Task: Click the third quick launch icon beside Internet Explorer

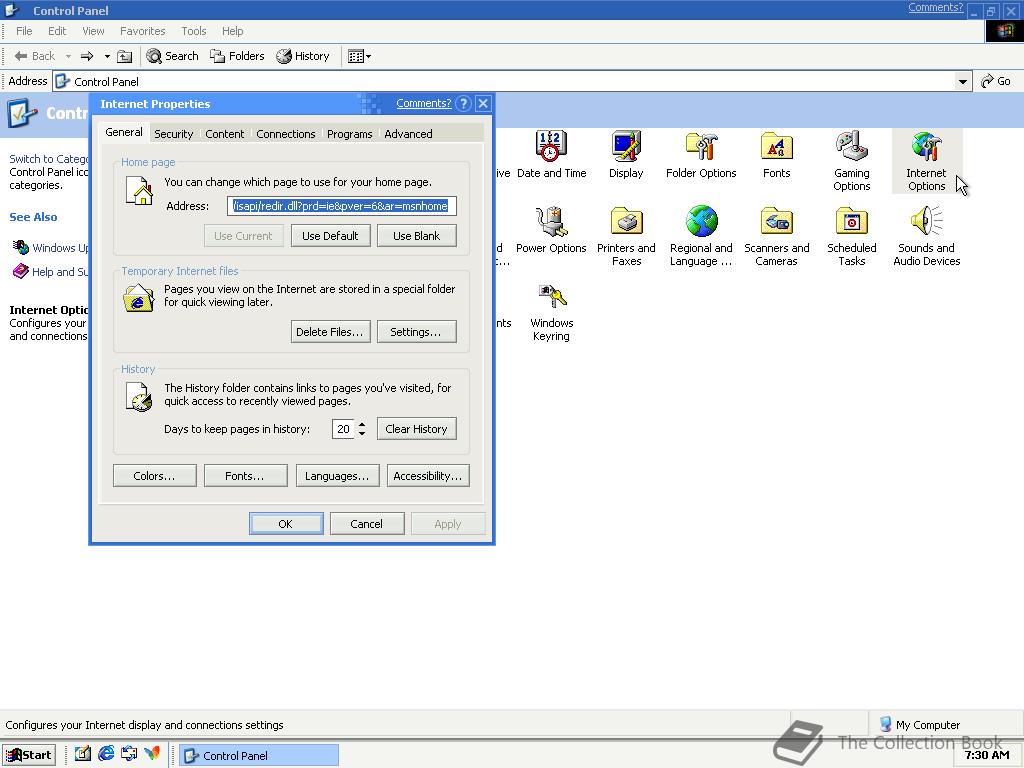Action: (129, 754)
